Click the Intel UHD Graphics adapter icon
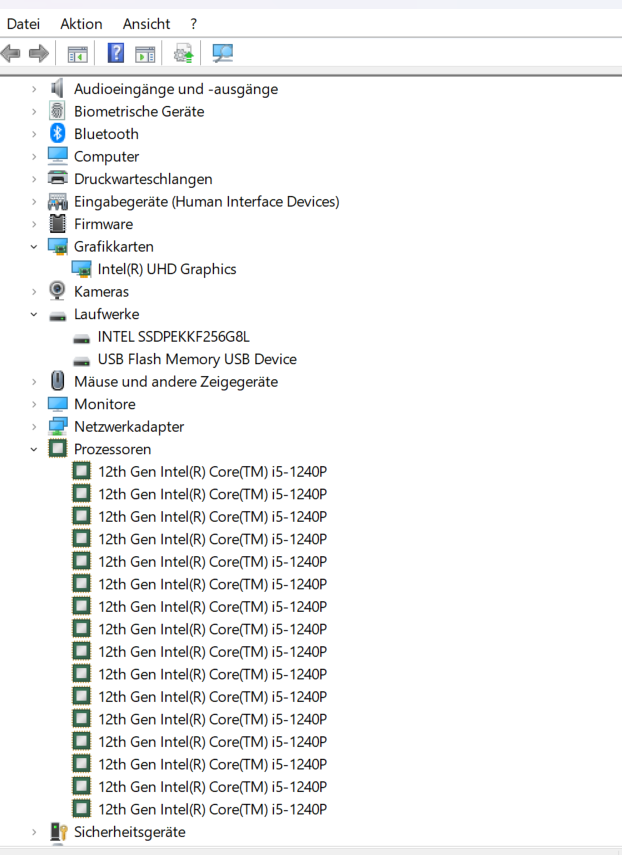622x855 pixels. point(81,269)
